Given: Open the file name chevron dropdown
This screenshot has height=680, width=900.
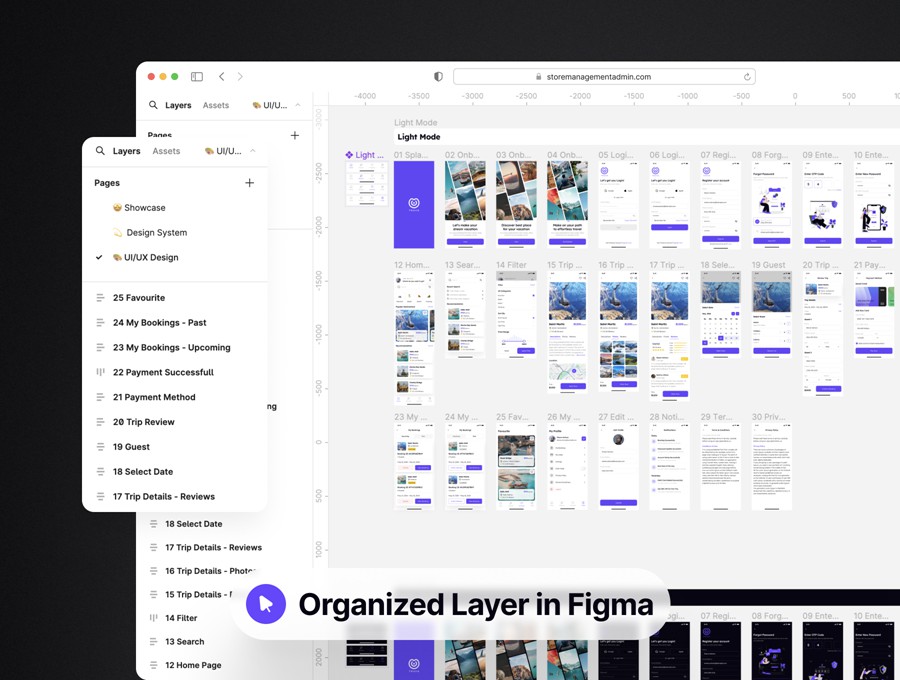Looking at the screenshot, I should (253, 151).
